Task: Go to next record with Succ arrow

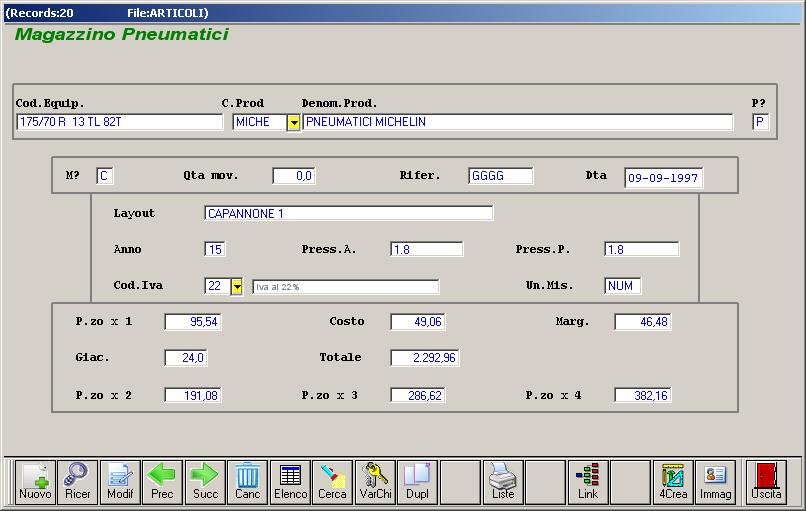Action: [205, 481]
